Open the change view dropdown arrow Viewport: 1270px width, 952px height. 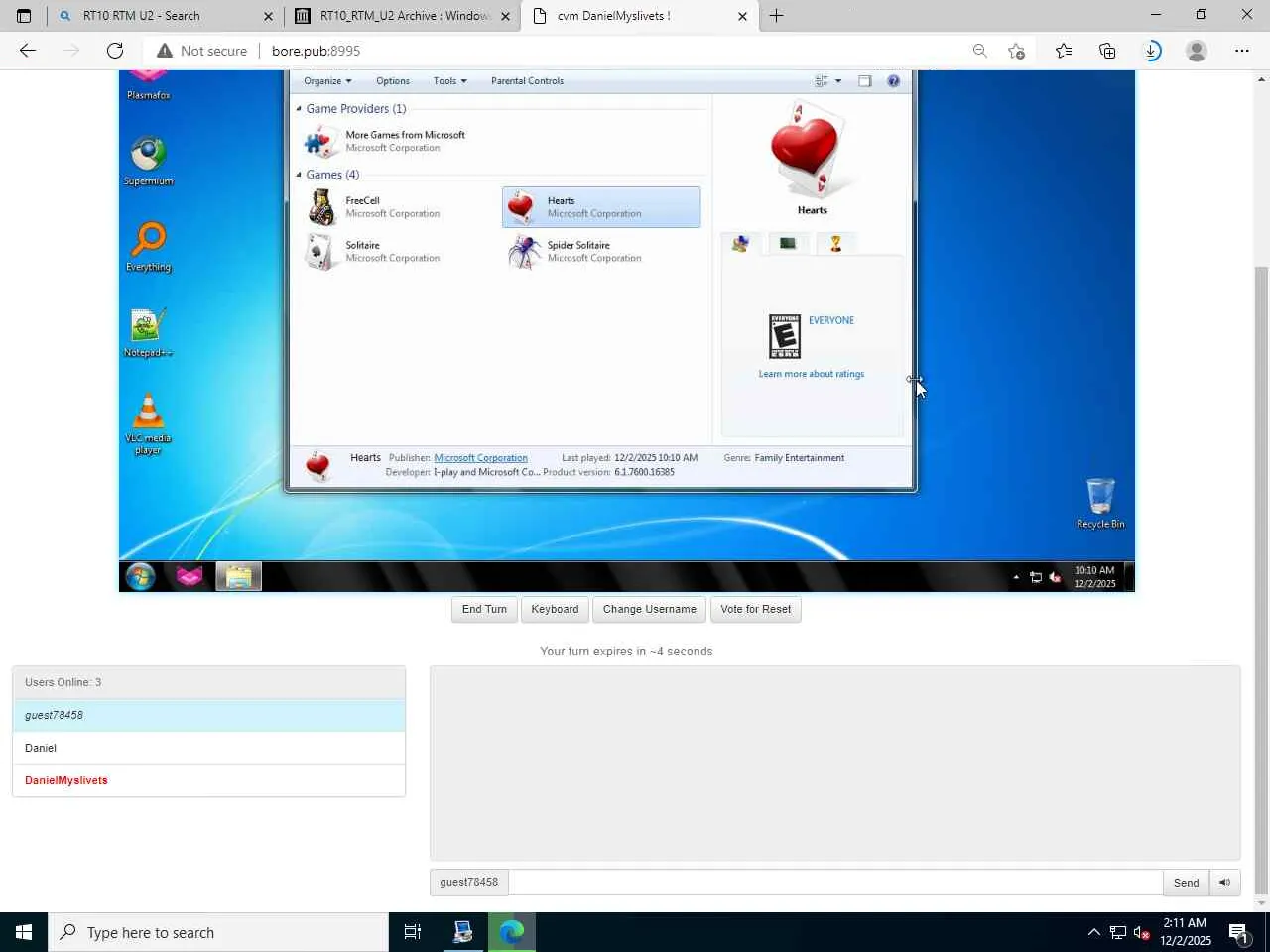(x=838, y=81)
